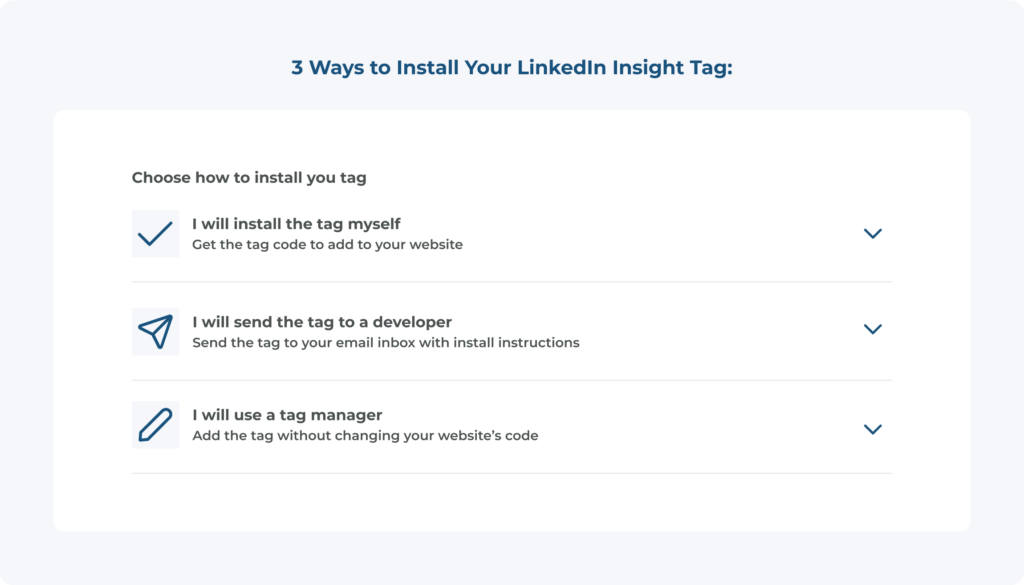
Task: Click 'Get the tag code to add to your website'
Action: click(x=327, y=245)
